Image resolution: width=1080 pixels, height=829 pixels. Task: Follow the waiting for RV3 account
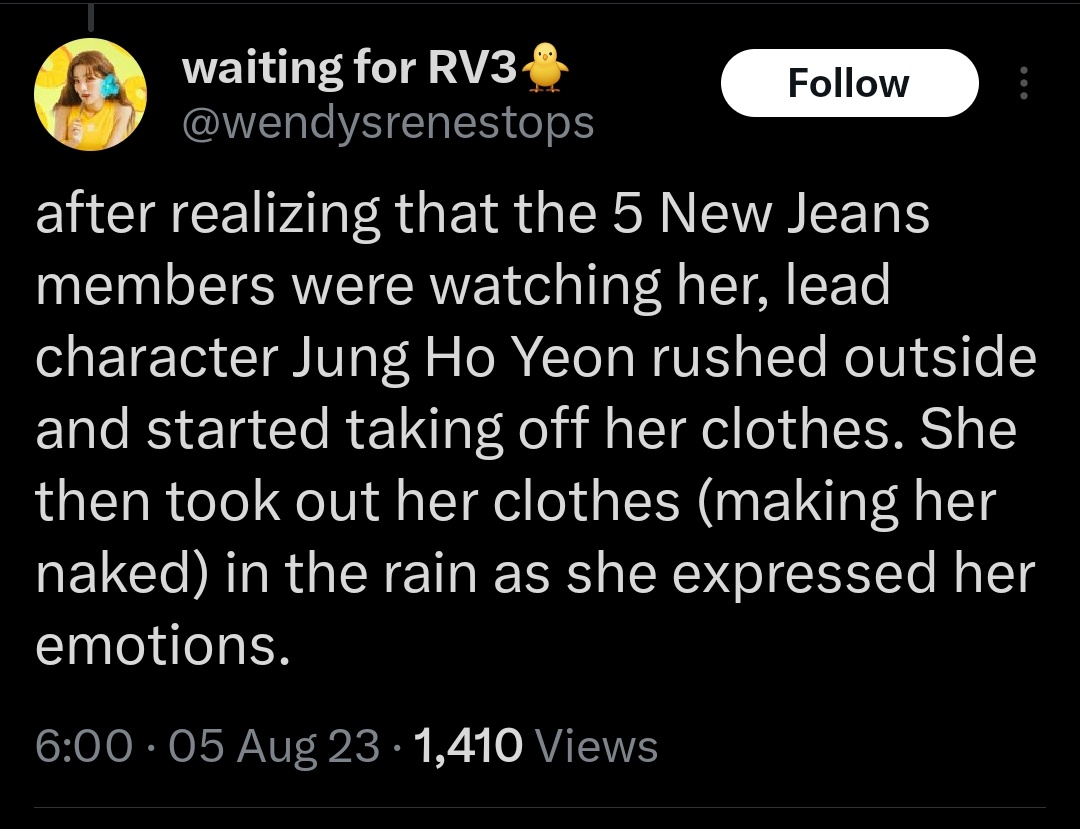[849, 83]
